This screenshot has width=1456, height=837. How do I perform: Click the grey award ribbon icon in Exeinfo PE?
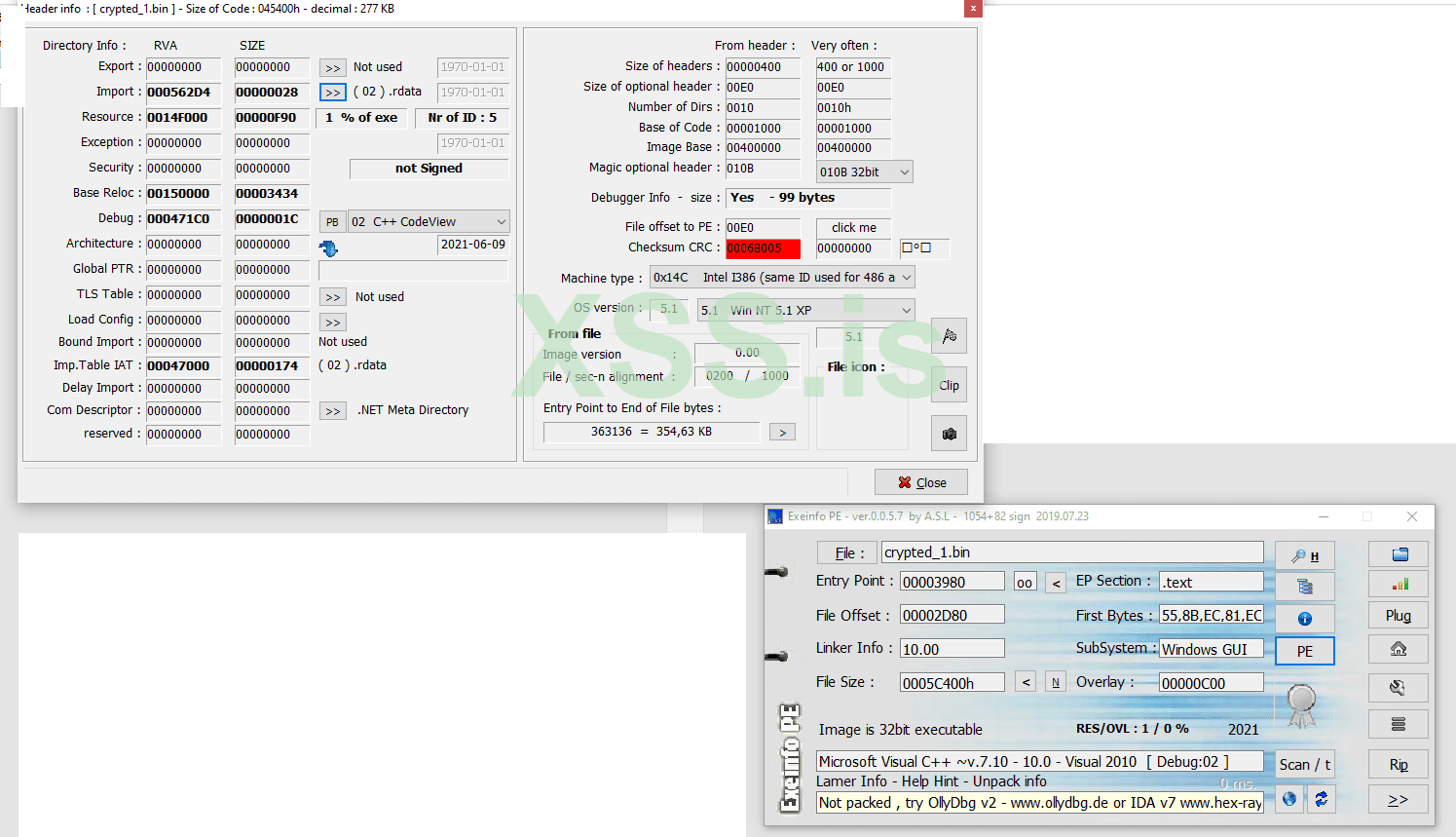1301,704
